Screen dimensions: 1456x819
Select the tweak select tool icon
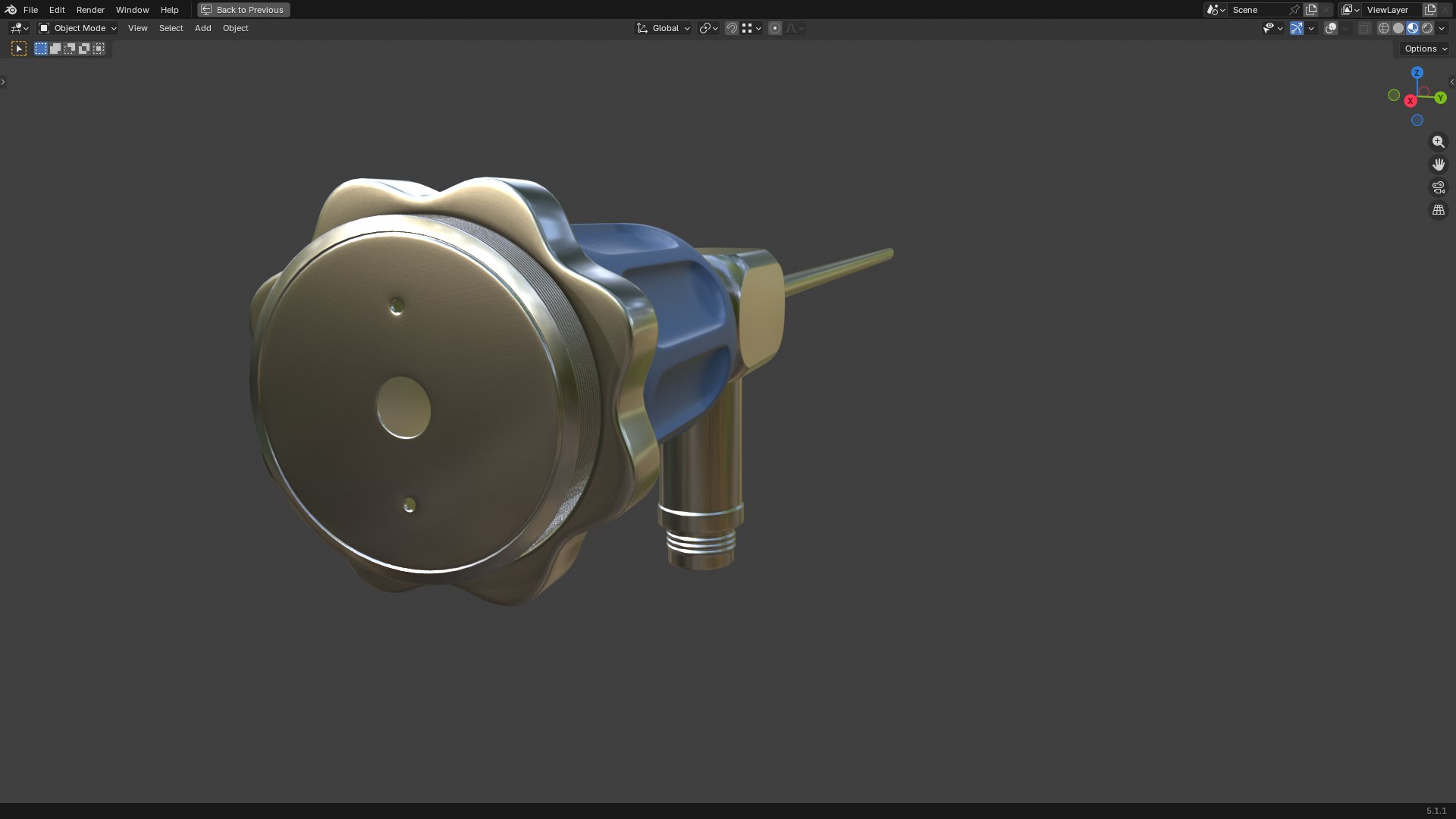(x=19, y=49)
